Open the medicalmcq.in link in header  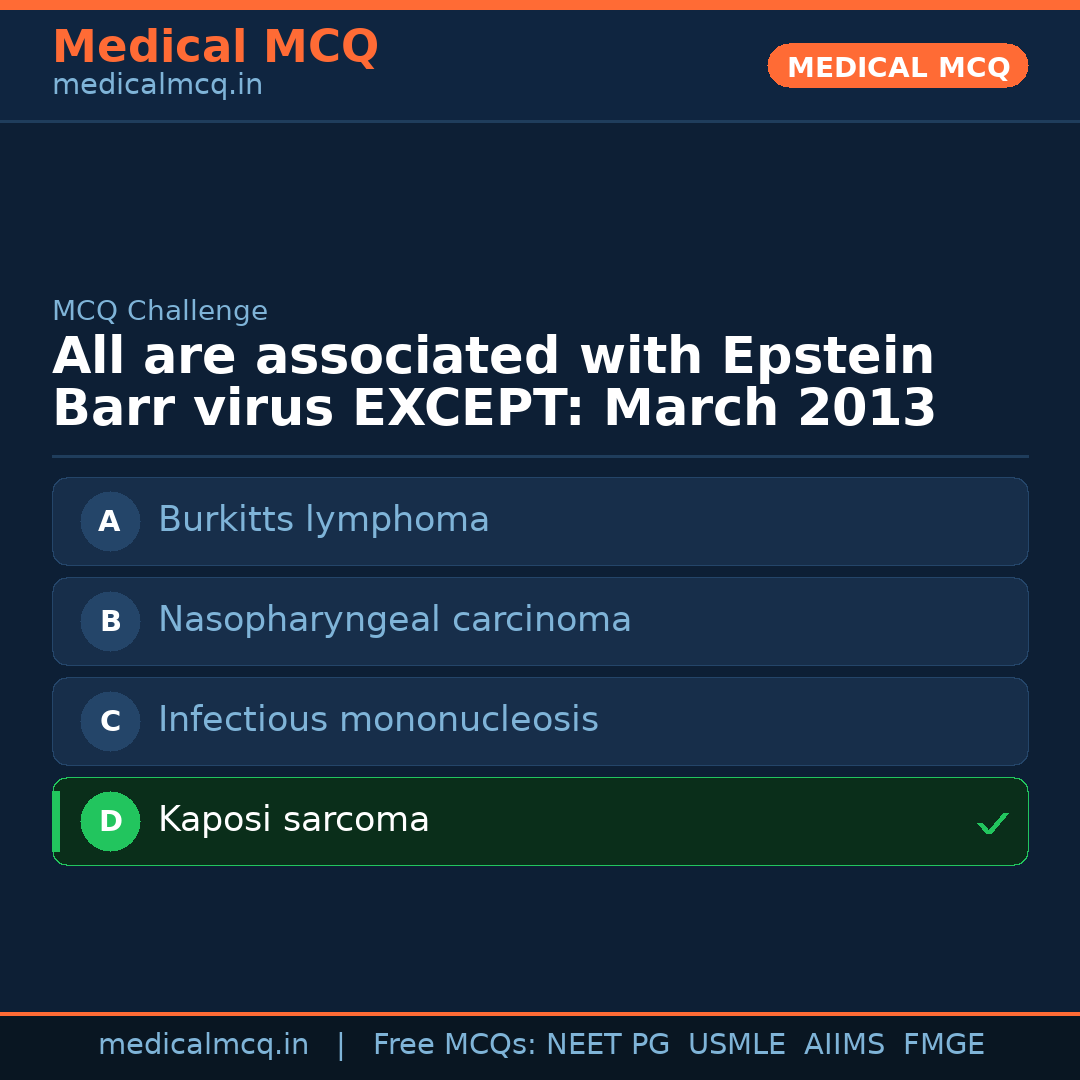[157, 85]
